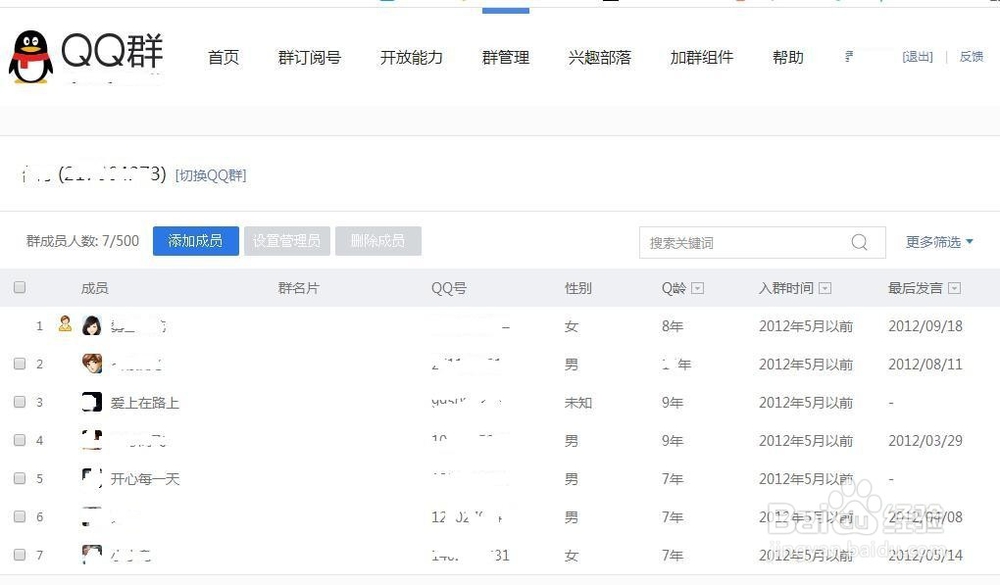Click the Q龄 column sort arrow

[x=698, y=289]
